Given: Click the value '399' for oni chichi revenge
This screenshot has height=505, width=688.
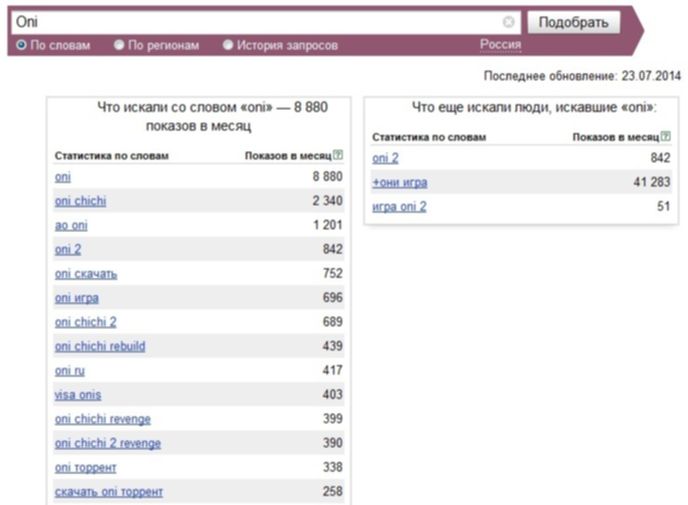Looking at the screenshot, I should click(333, 419).
